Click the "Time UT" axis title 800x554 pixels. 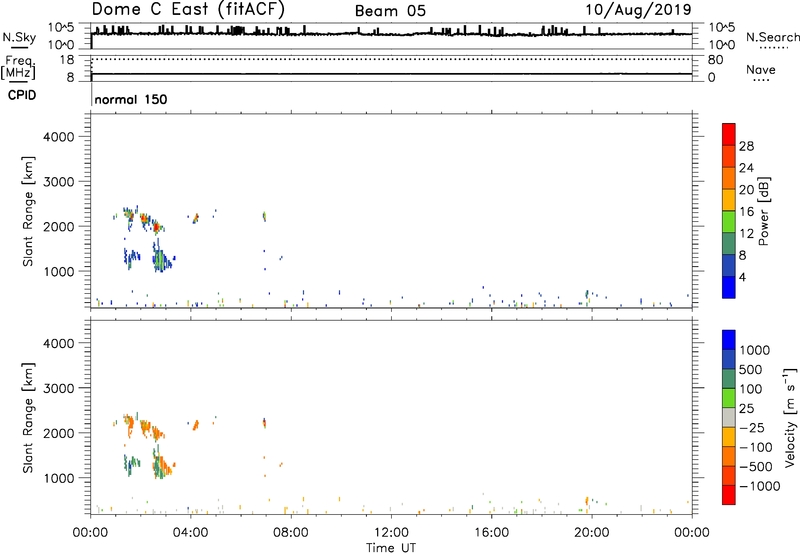(x=391, y=548)
